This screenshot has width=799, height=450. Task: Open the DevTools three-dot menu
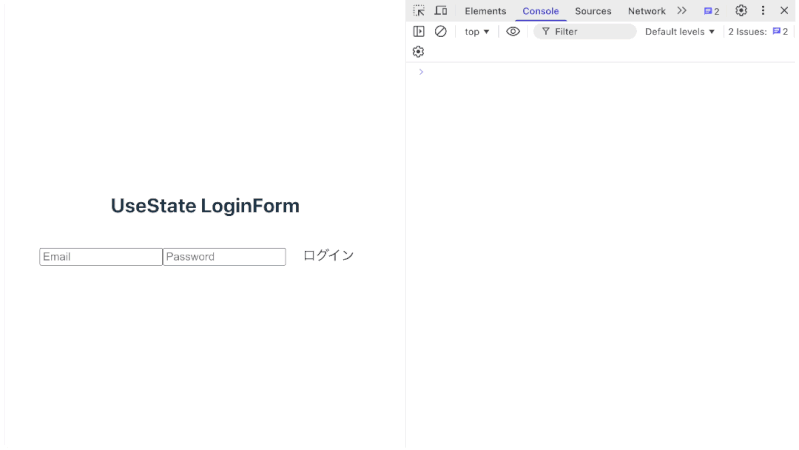click(763, 10)
